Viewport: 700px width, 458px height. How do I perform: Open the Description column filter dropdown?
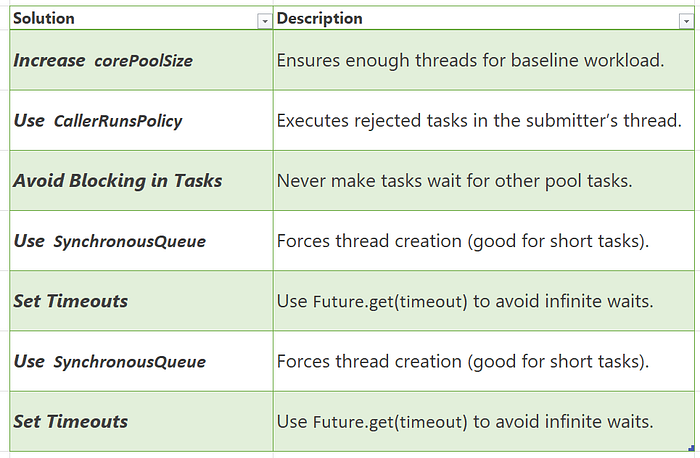tap(686, 21)
